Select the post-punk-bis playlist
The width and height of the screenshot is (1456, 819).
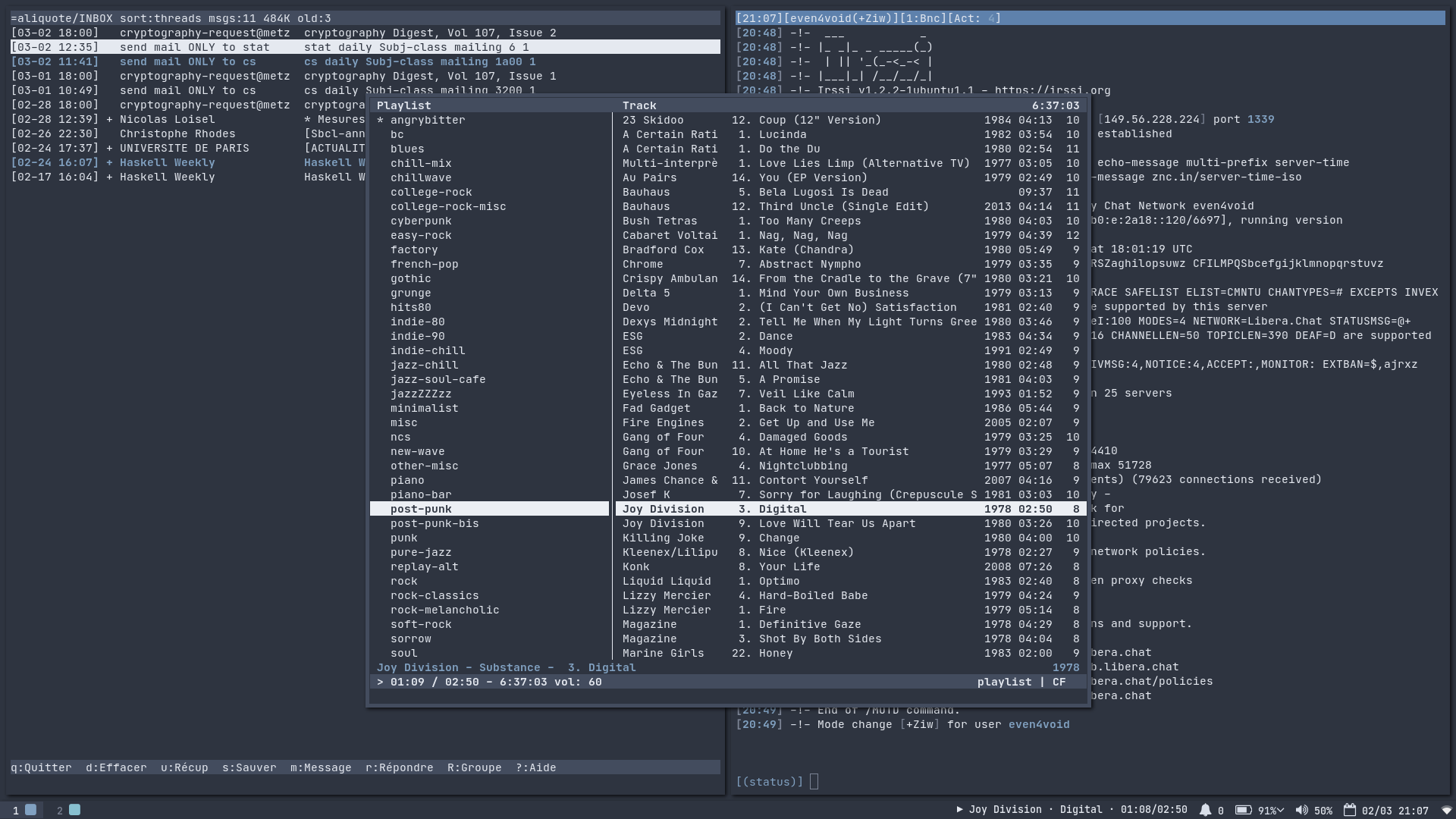[x=434, y=524]
